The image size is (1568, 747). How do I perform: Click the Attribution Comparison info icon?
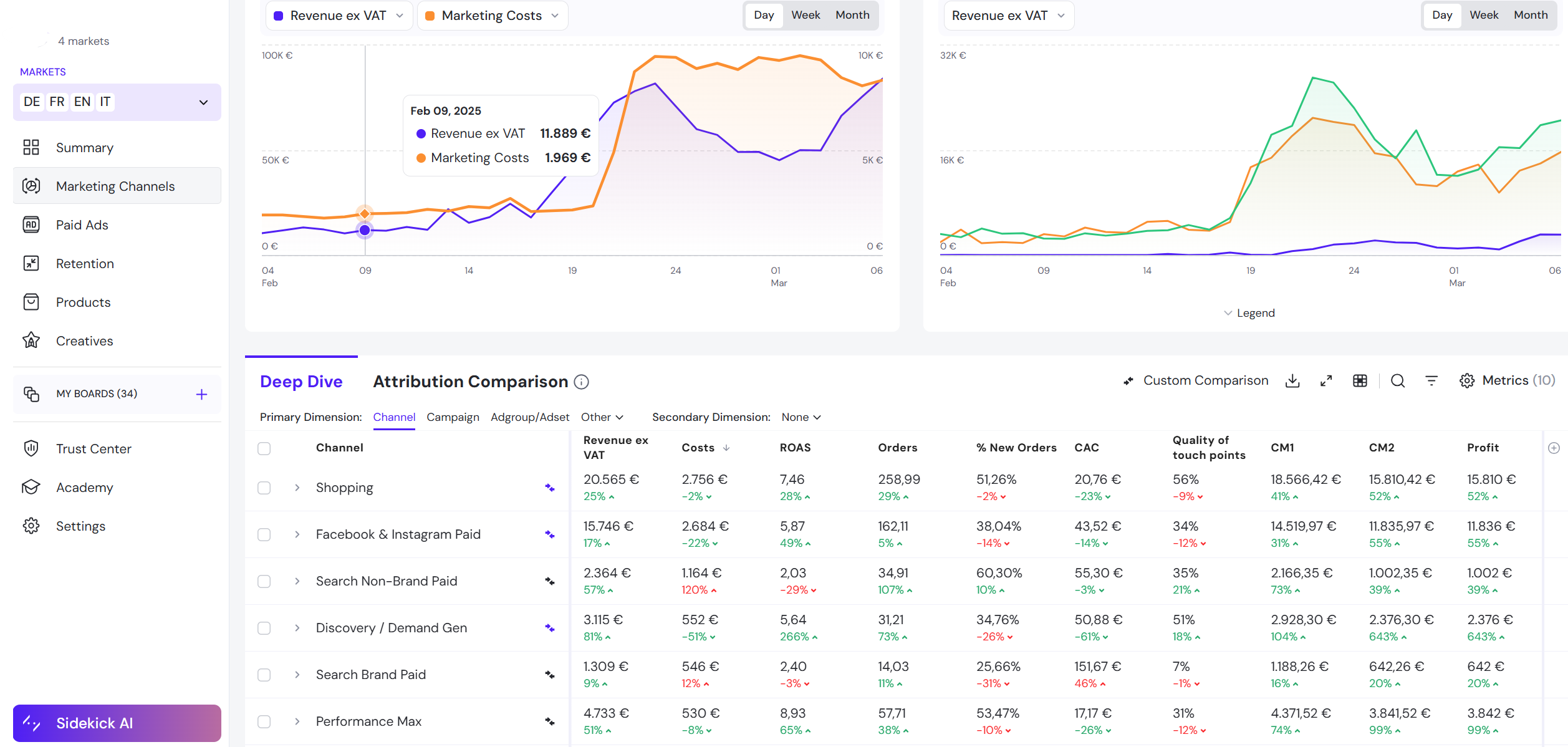pyautogui.click(x=581, y=382)
